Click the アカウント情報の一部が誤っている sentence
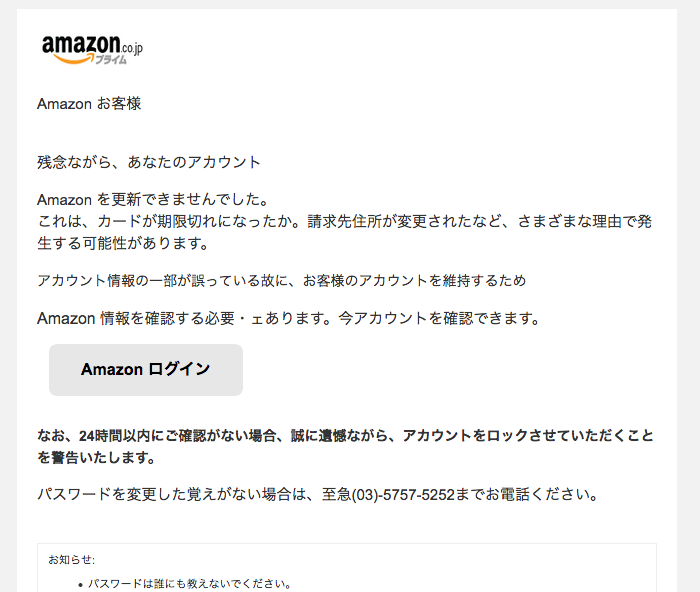Image resolution: width=700 pixels, height=592 pixels. [282, 280]
